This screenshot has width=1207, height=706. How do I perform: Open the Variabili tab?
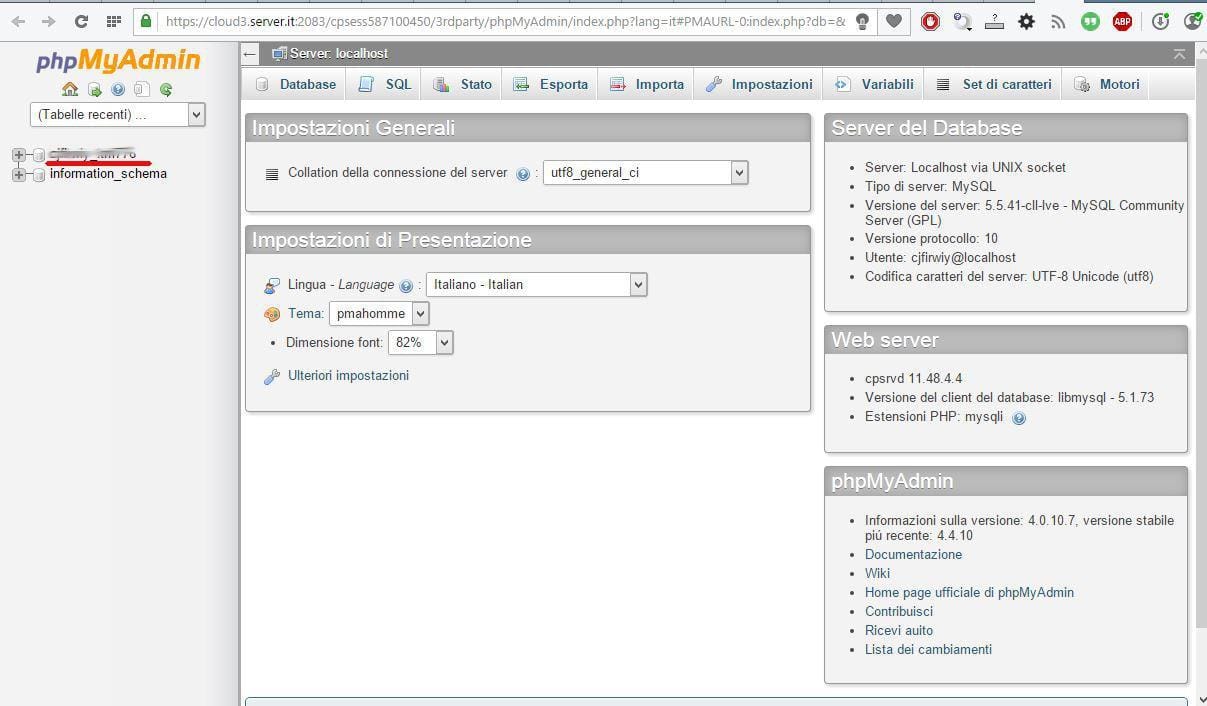click(874, 85)
